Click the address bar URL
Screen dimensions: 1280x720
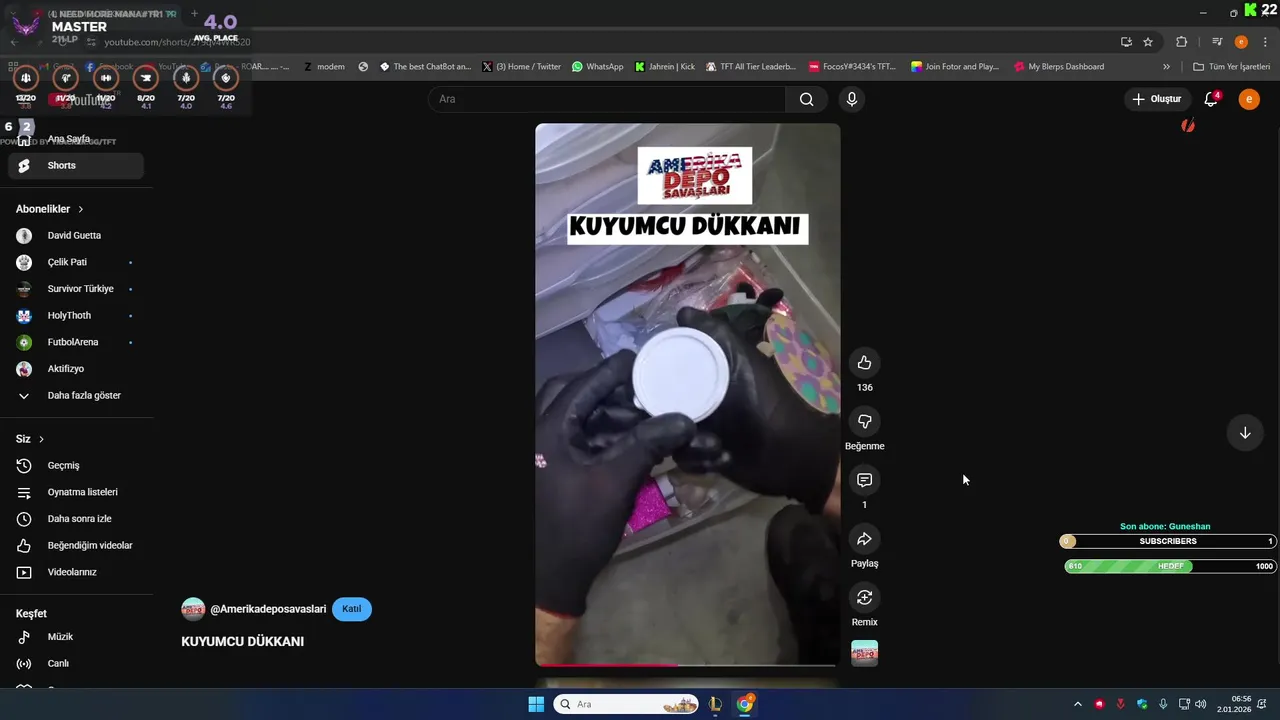pos(177,42)
